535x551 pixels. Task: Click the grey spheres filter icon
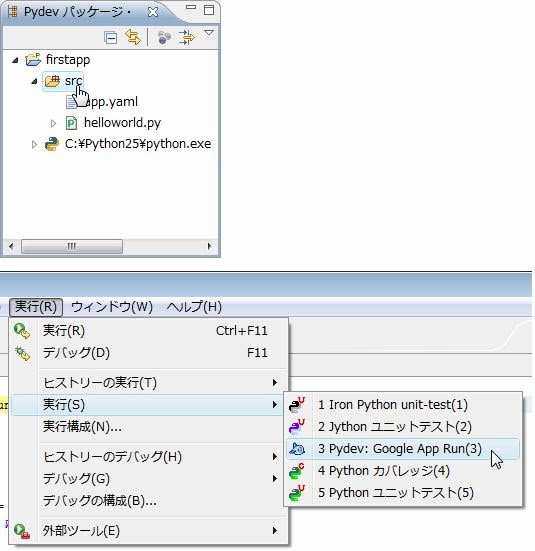click(164, 37)
